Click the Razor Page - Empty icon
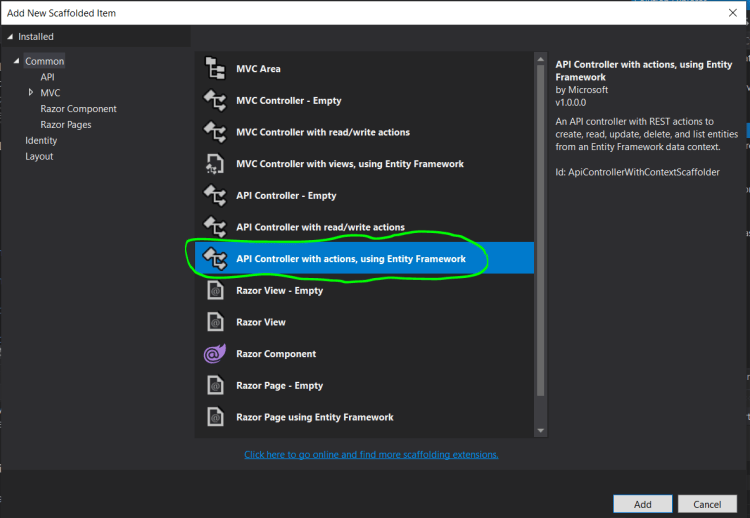 pyautogui.click(x=215, y=385)
